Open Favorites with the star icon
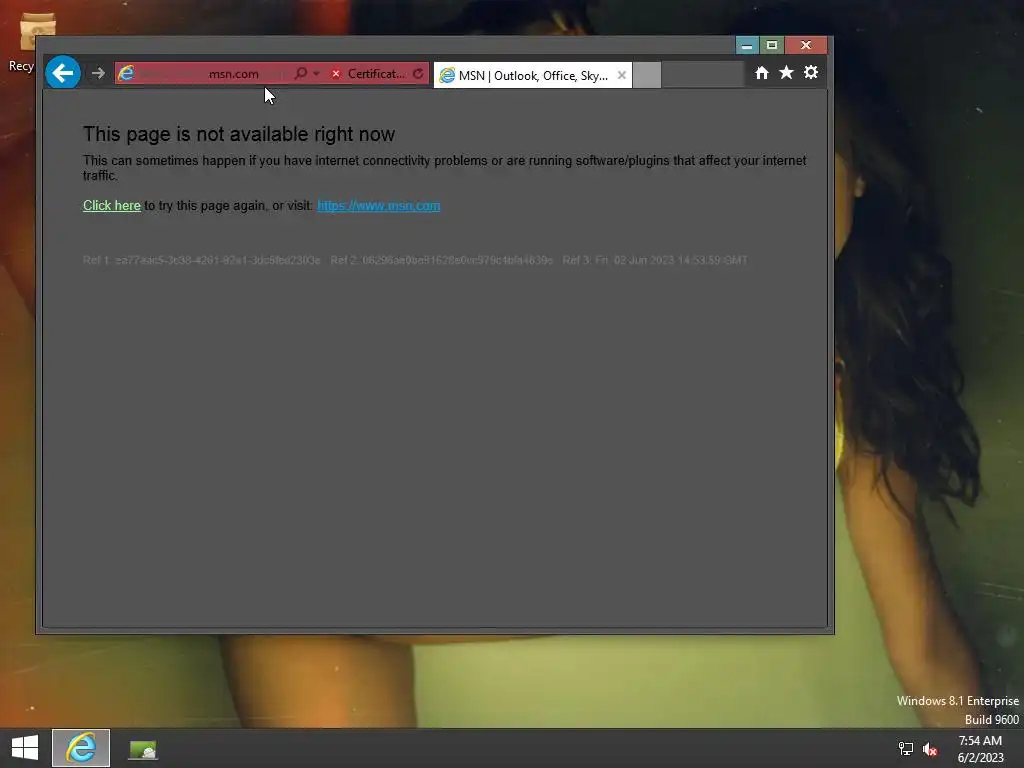This screenshot has height=768, width=1024. coord(786,72)
